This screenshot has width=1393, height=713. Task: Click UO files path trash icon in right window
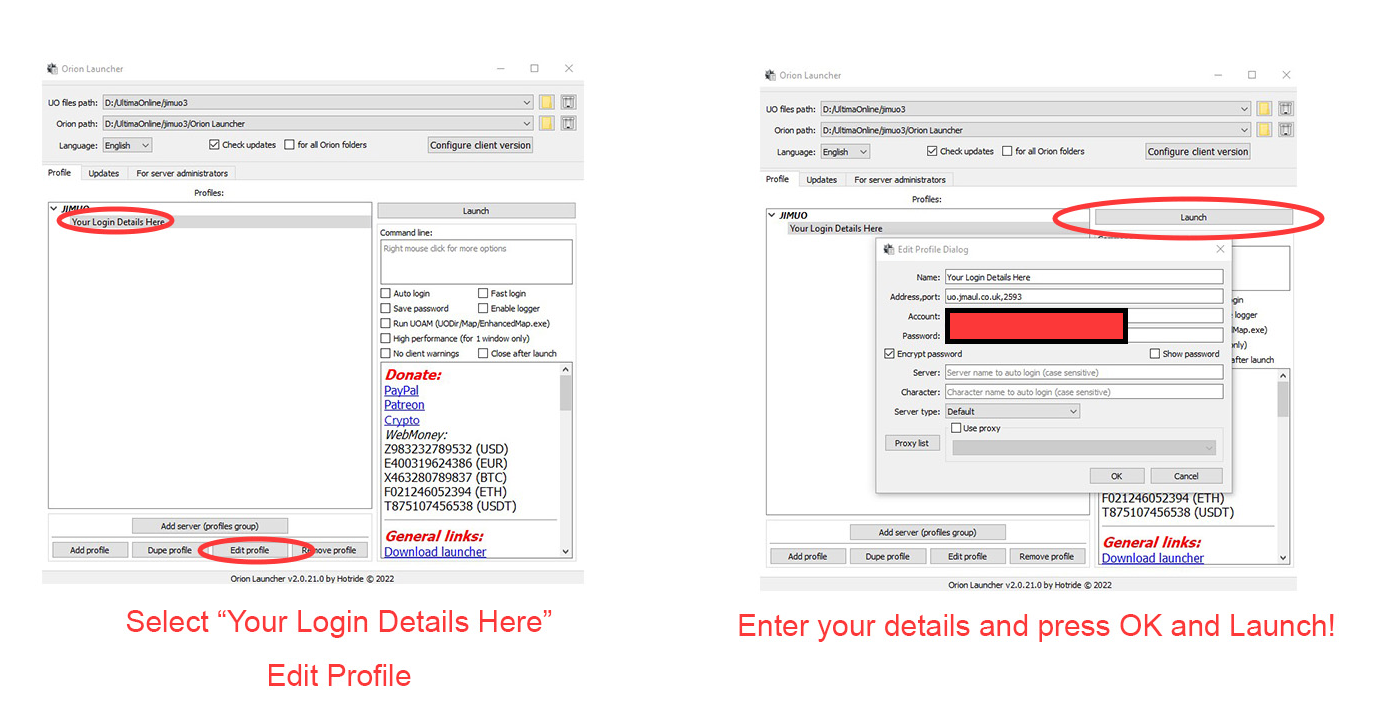[x=1286, y=109]
